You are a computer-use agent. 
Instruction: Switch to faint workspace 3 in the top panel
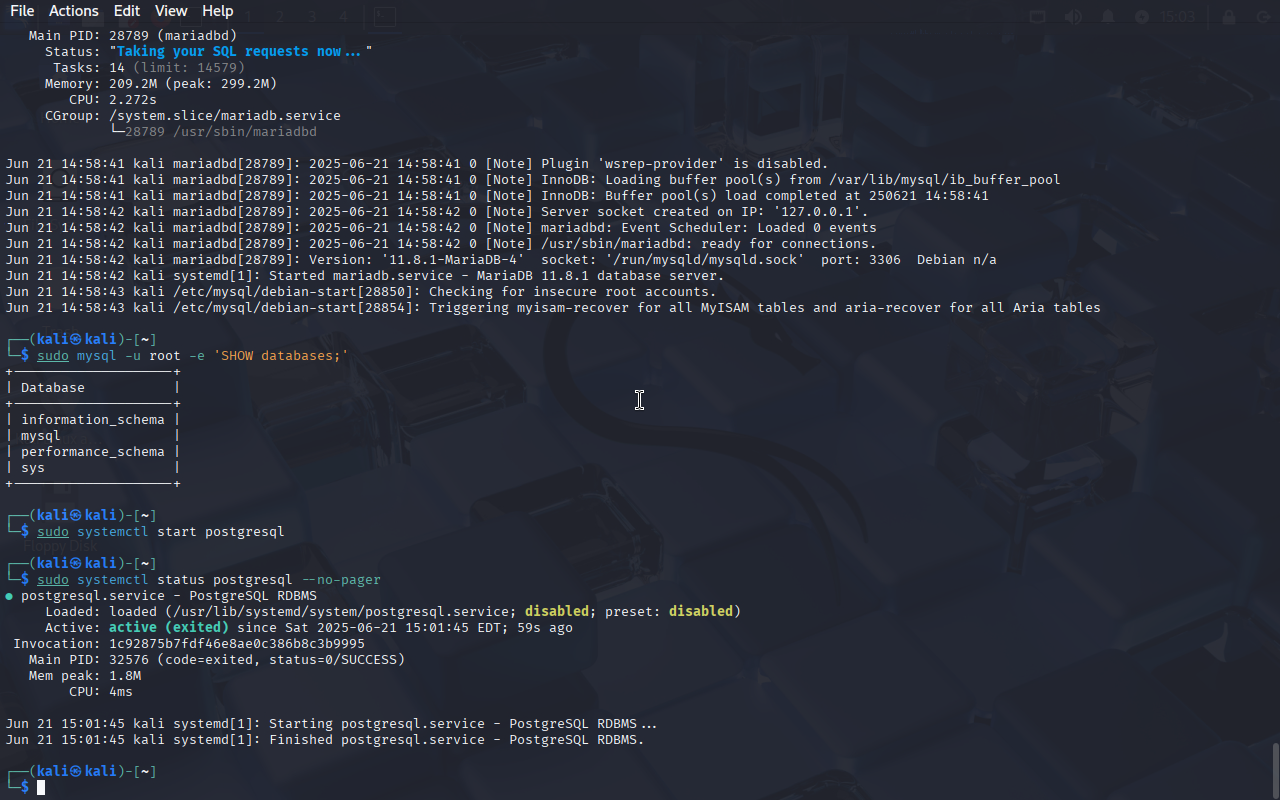tap(312, 17)
